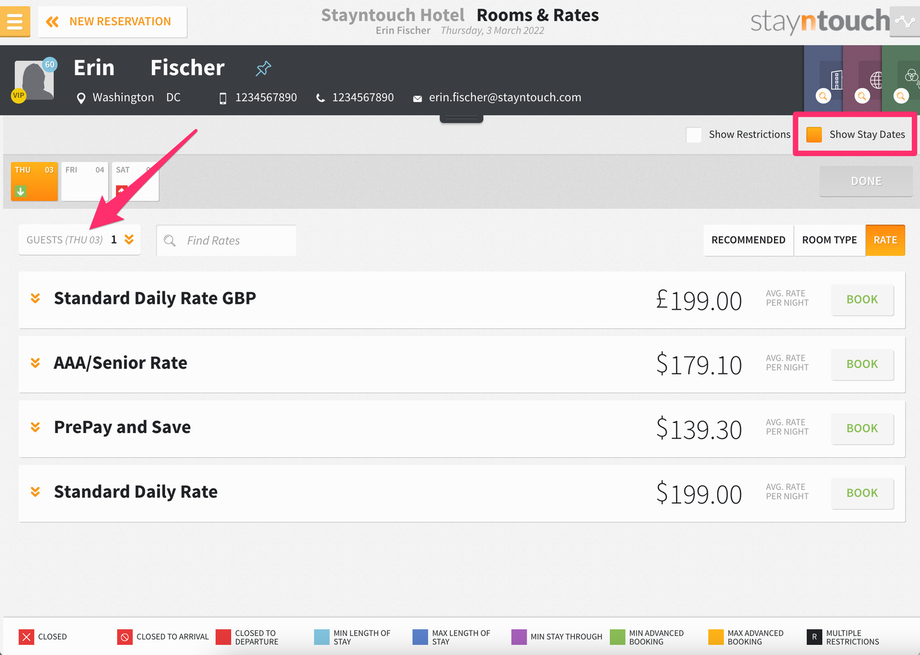Image resolution: width=920 pixels, height=655 pixels.
Task: Book the Standard Daily Rate at $199.00
Action: [862, 494]
